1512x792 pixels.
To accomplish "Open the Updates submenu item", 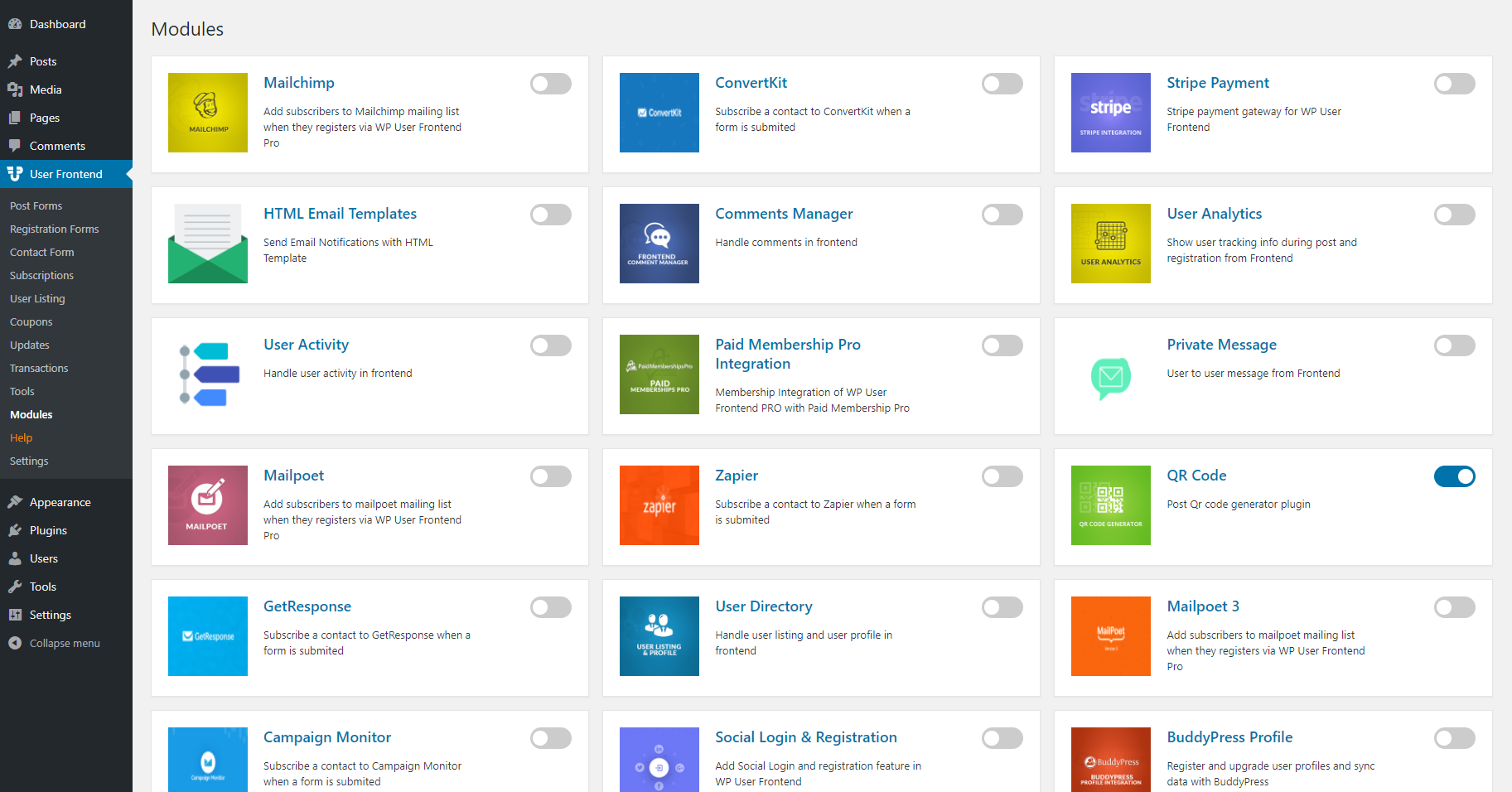I will click(x=30, y=345).
